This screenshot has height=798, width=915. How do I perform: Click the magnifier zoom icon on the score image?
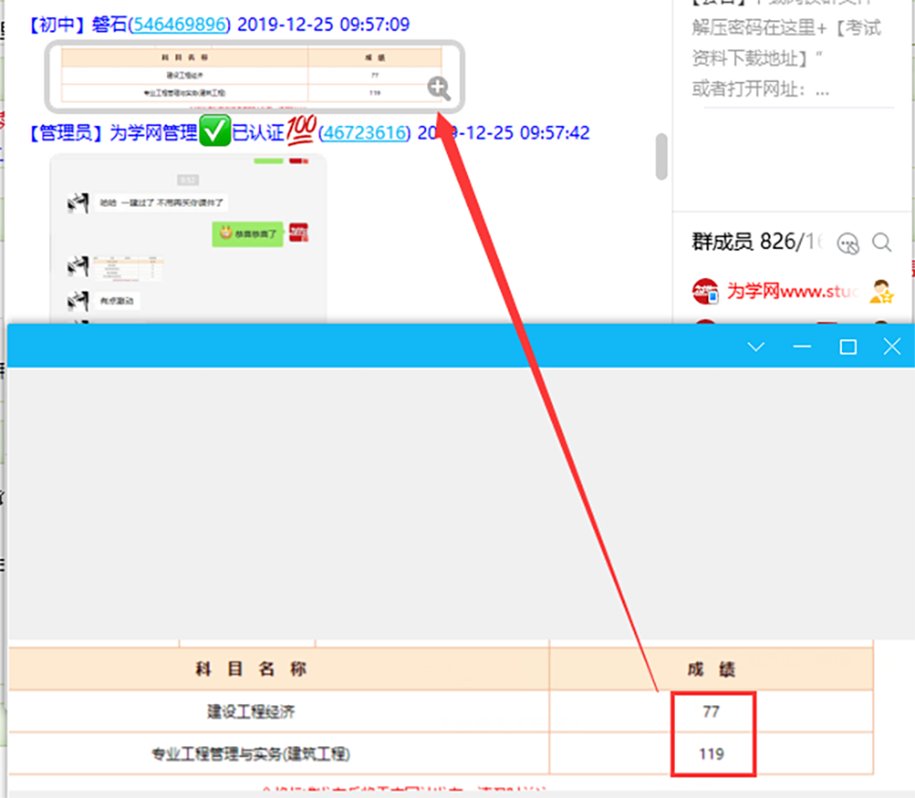point(438,88)
